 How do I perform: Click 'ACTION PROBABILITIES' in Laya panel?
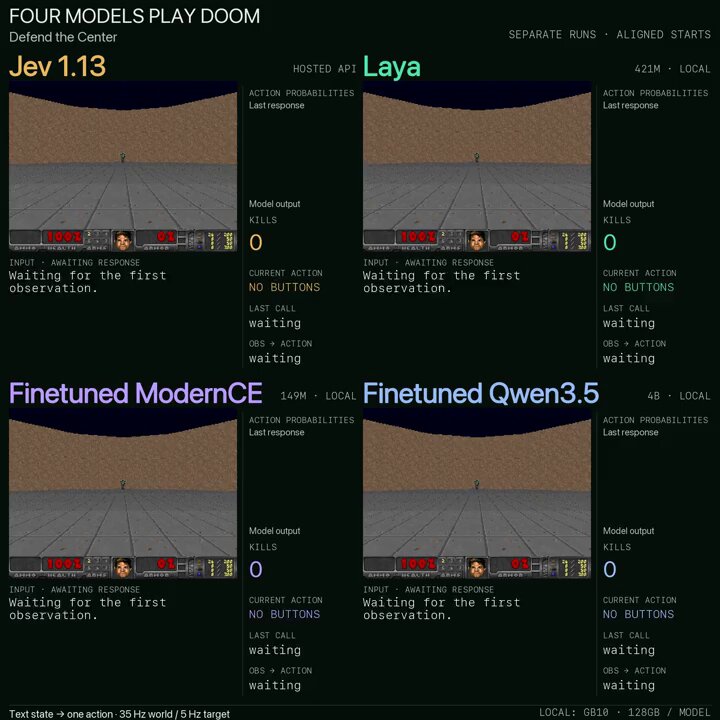click(656, 93)
